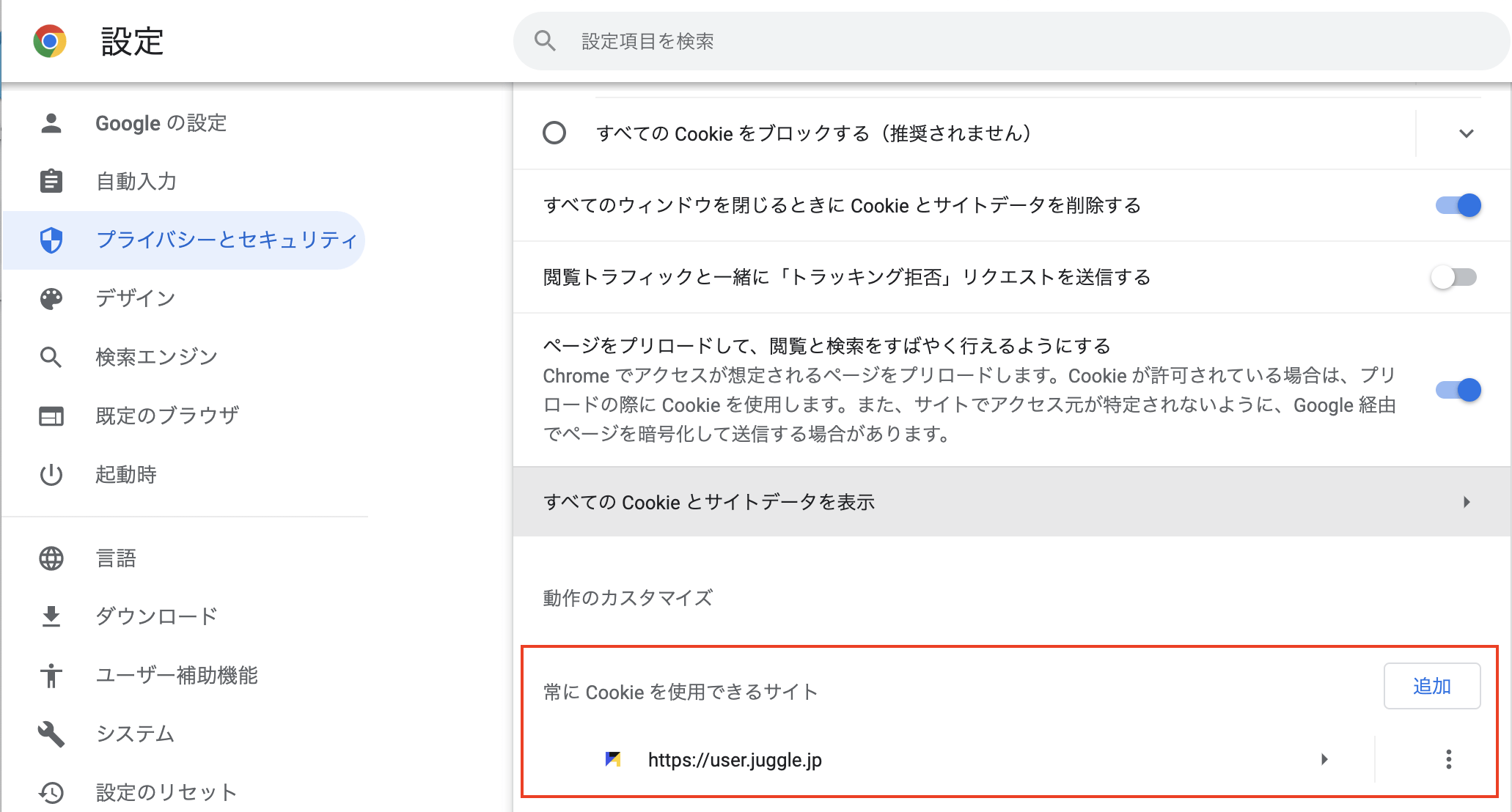
Task: Click the search magnifier icon in settings
Action: 545,41
